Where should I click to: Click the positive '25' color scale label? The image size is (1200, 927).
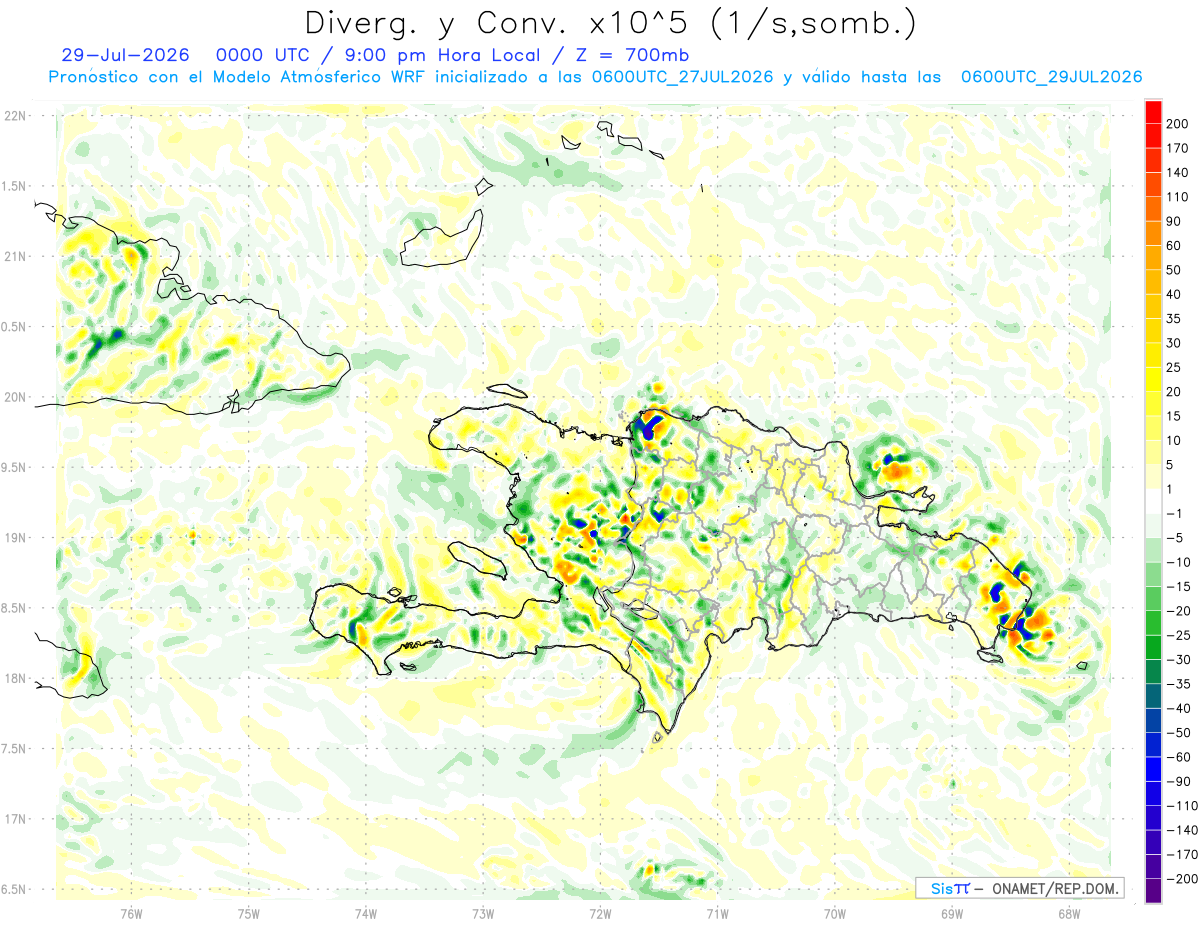click(x=1174, y=367)
